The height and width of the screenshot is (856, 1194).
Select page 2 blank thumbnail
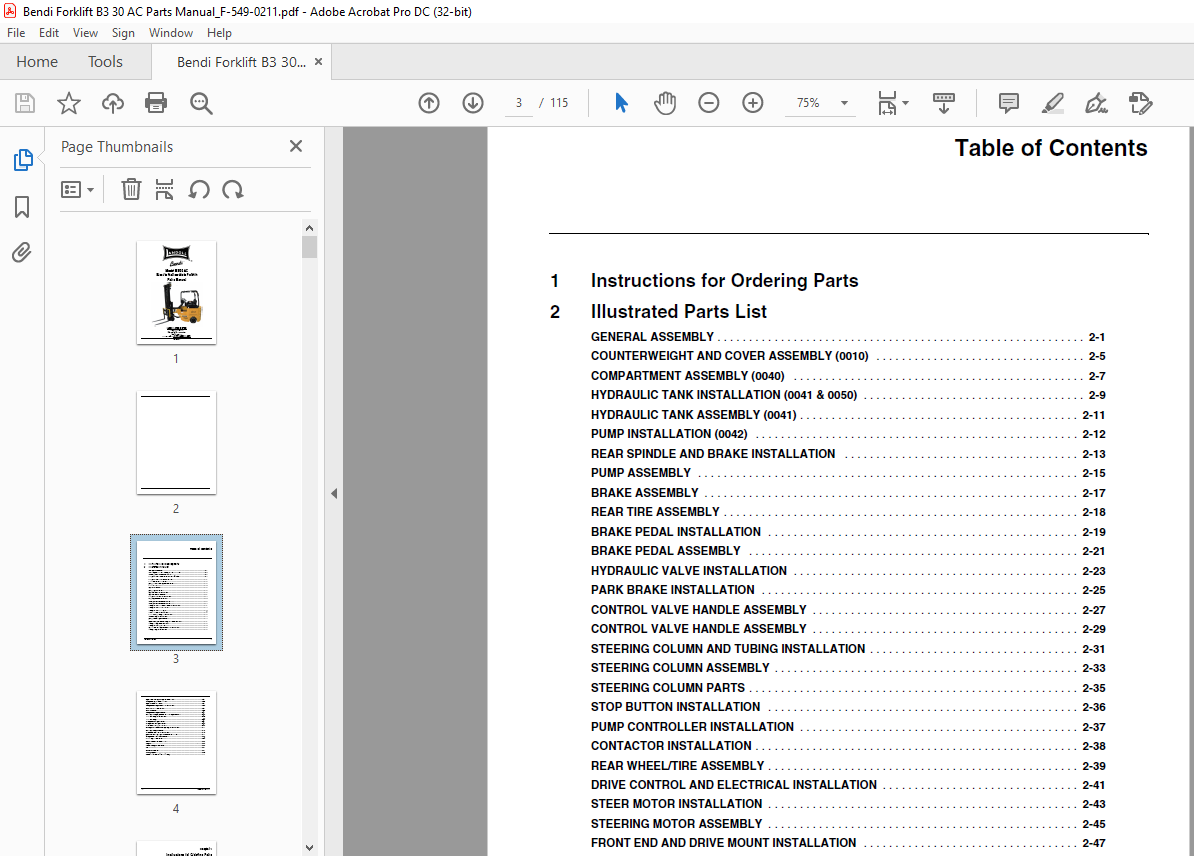tap(176, 442)
